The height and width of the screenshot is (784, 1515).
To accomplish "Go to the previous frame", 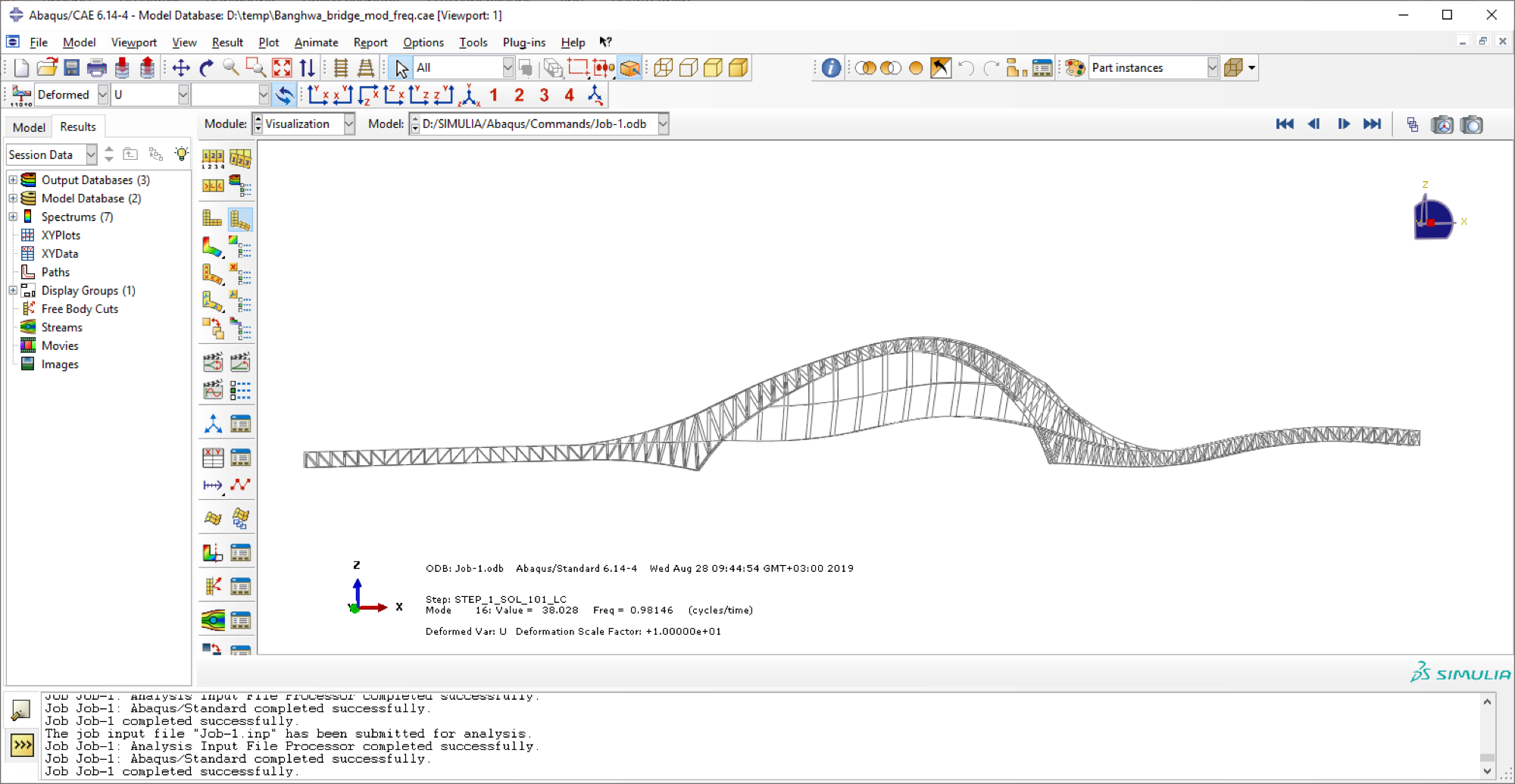I will [x=1314, y=124].
